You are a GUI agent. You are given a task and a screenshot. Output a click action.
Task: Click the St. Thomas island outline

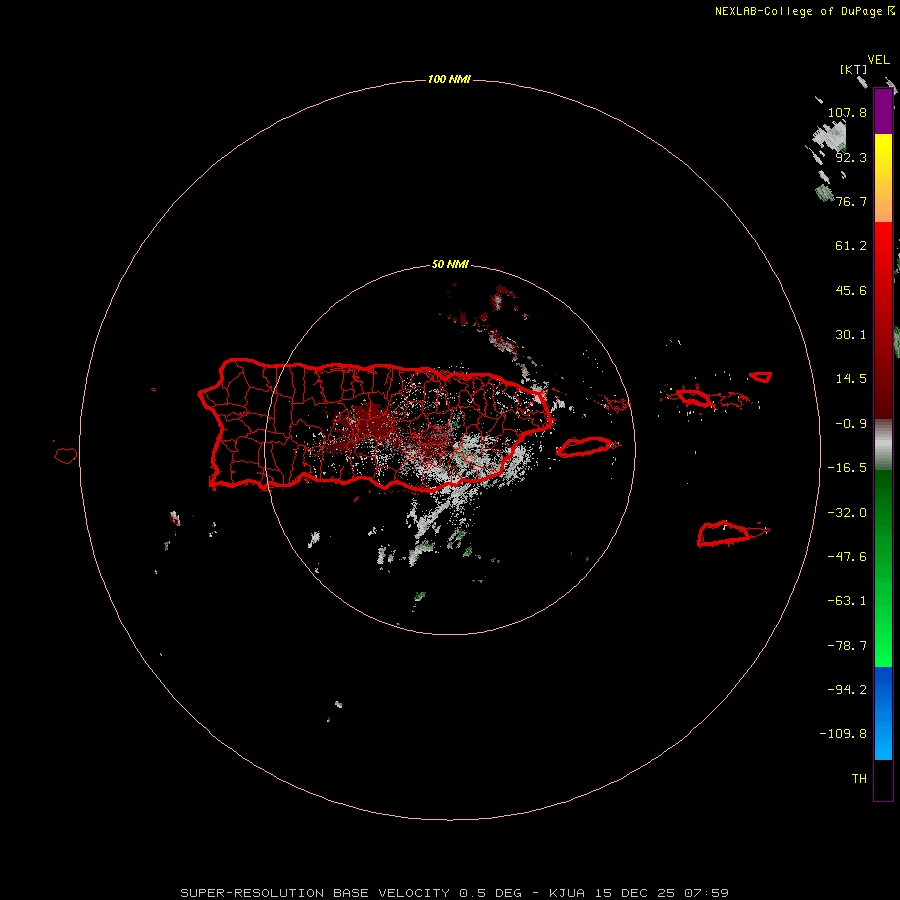[x=693, y=397]
